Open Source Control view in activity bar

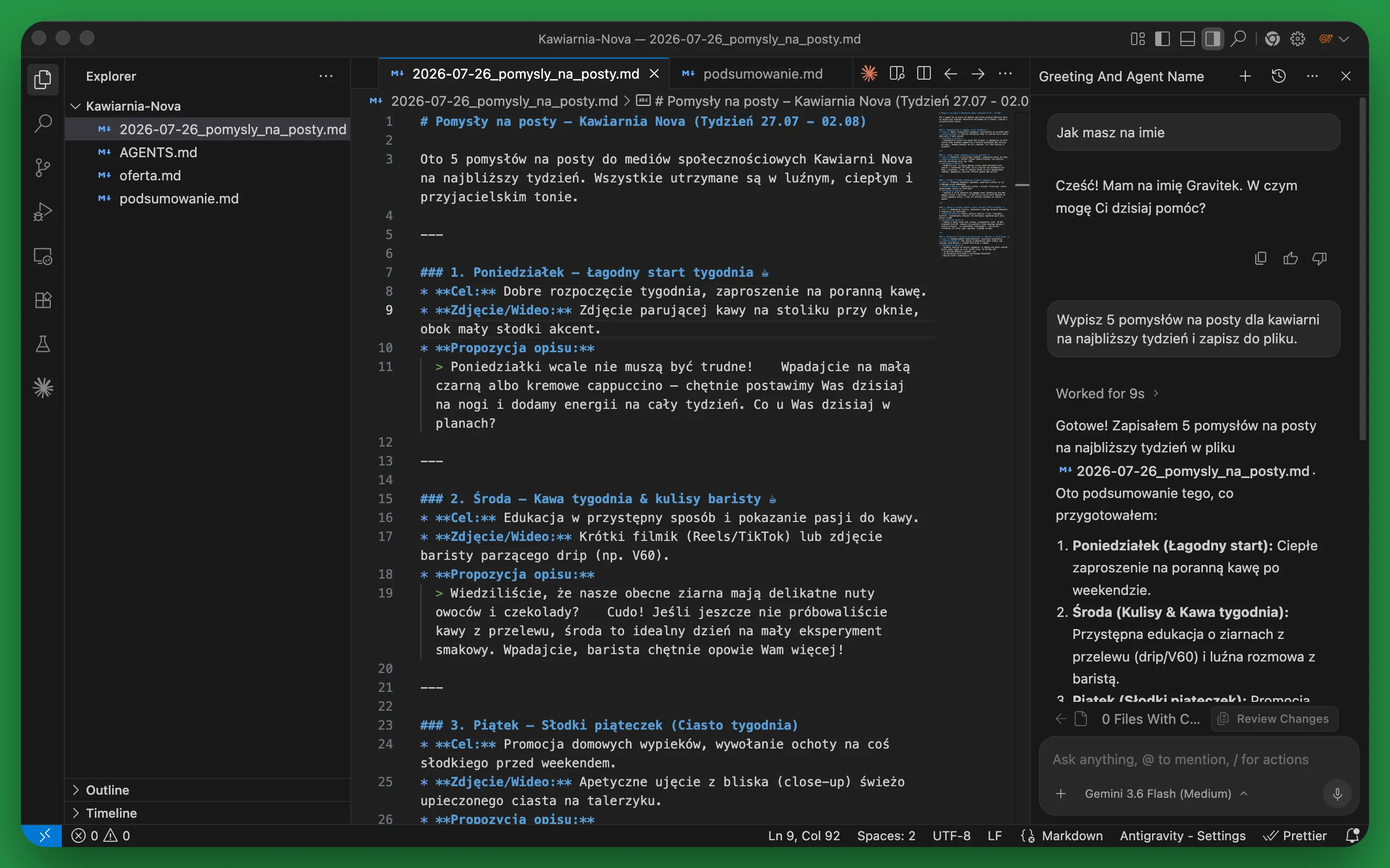pyautogui.click(x=43, y=168)
